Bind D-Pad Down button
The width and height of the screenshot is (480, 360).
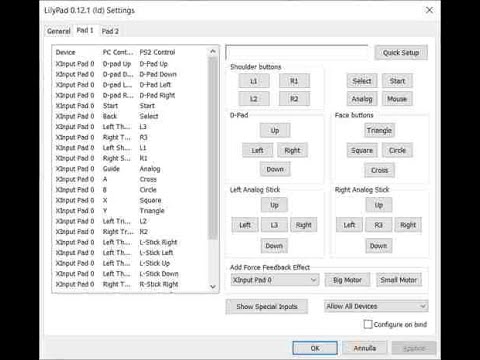[x=275, y=169]
